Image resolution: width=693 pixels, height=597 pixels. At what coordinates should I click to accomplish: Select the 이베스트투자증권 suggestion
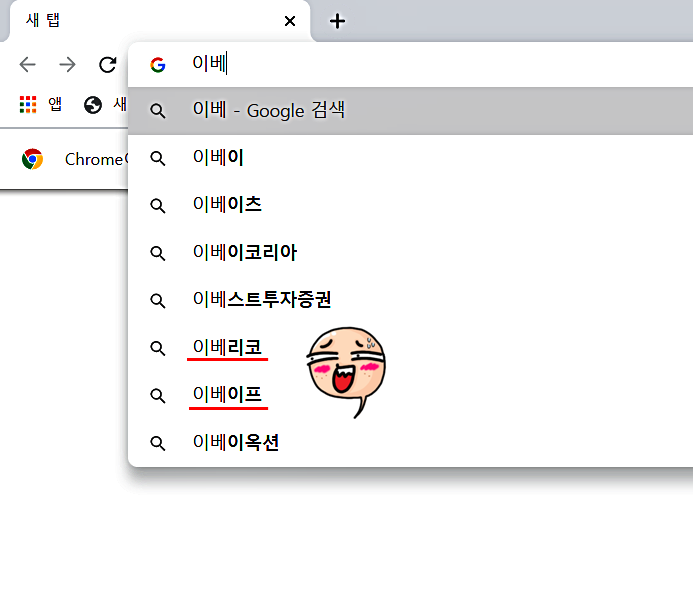(261, 300)
